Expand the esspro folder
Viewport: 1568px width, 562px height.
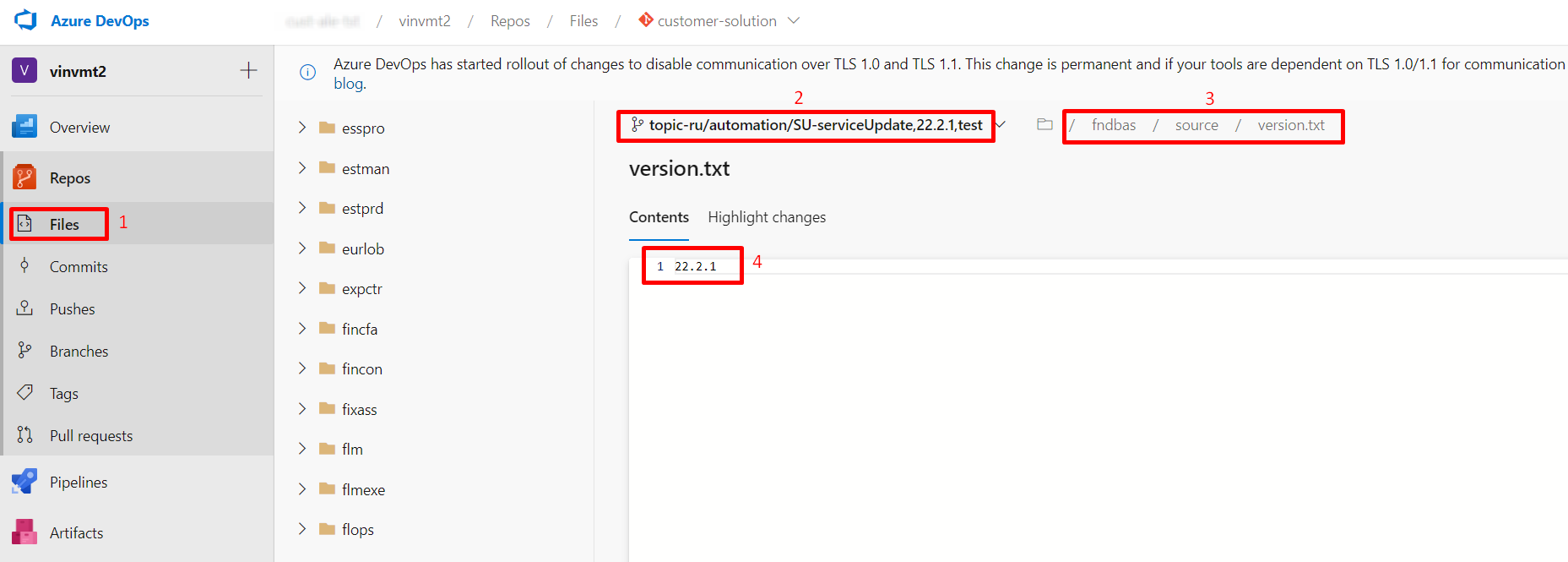pyautogui.click(x=302, y=128)
